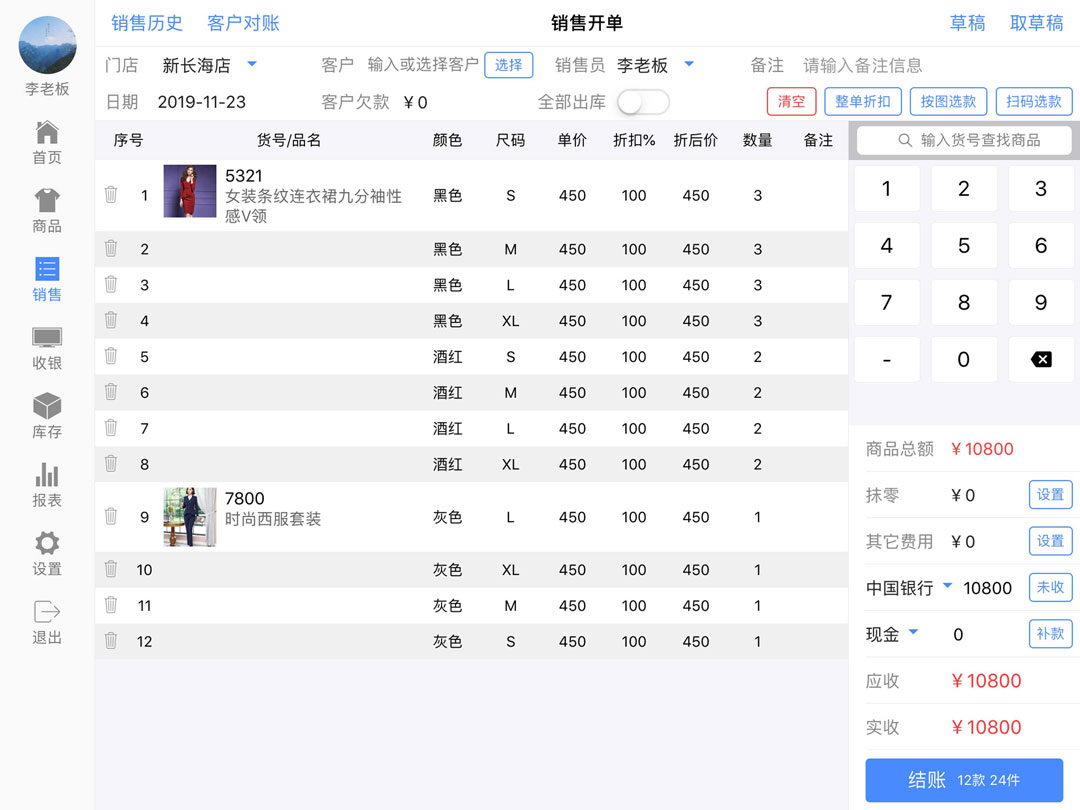Delete row 5 酒红 S with trash icon
1080x810 pixels.
(x=111, y=356)
